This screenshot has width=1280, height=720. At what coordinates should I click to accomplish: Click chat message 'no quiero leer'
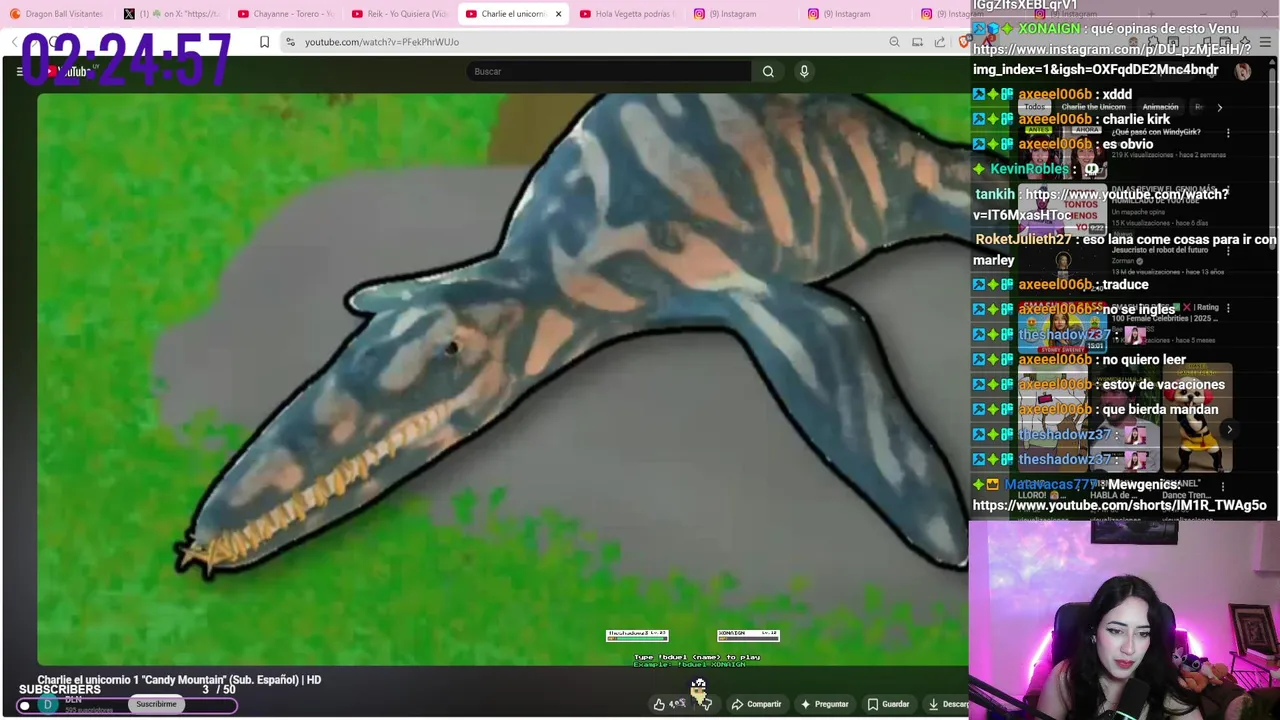[1144, 359]
